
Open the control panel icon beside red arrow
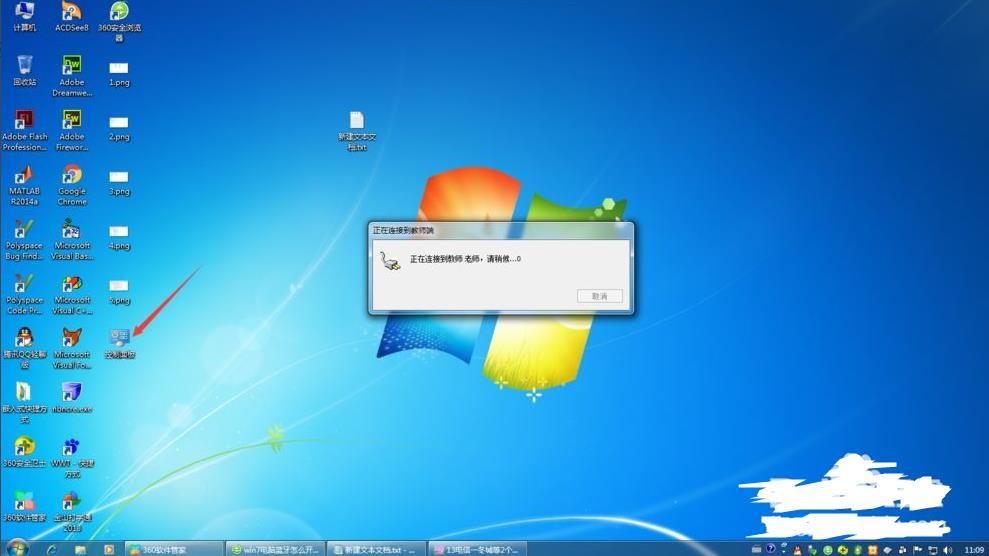[x=119, y=344]
